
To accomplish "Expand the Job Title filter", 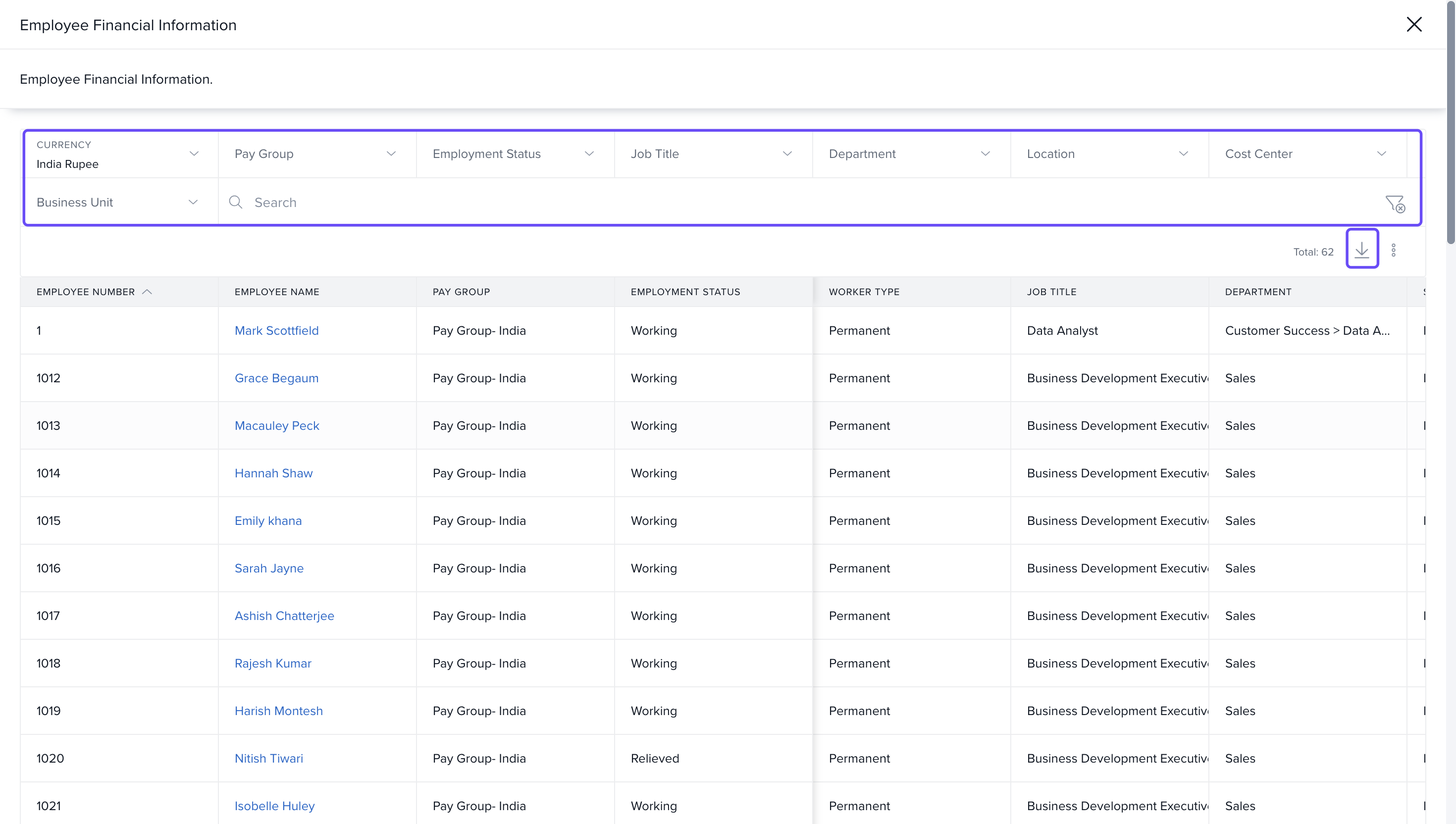I will 712,154.
